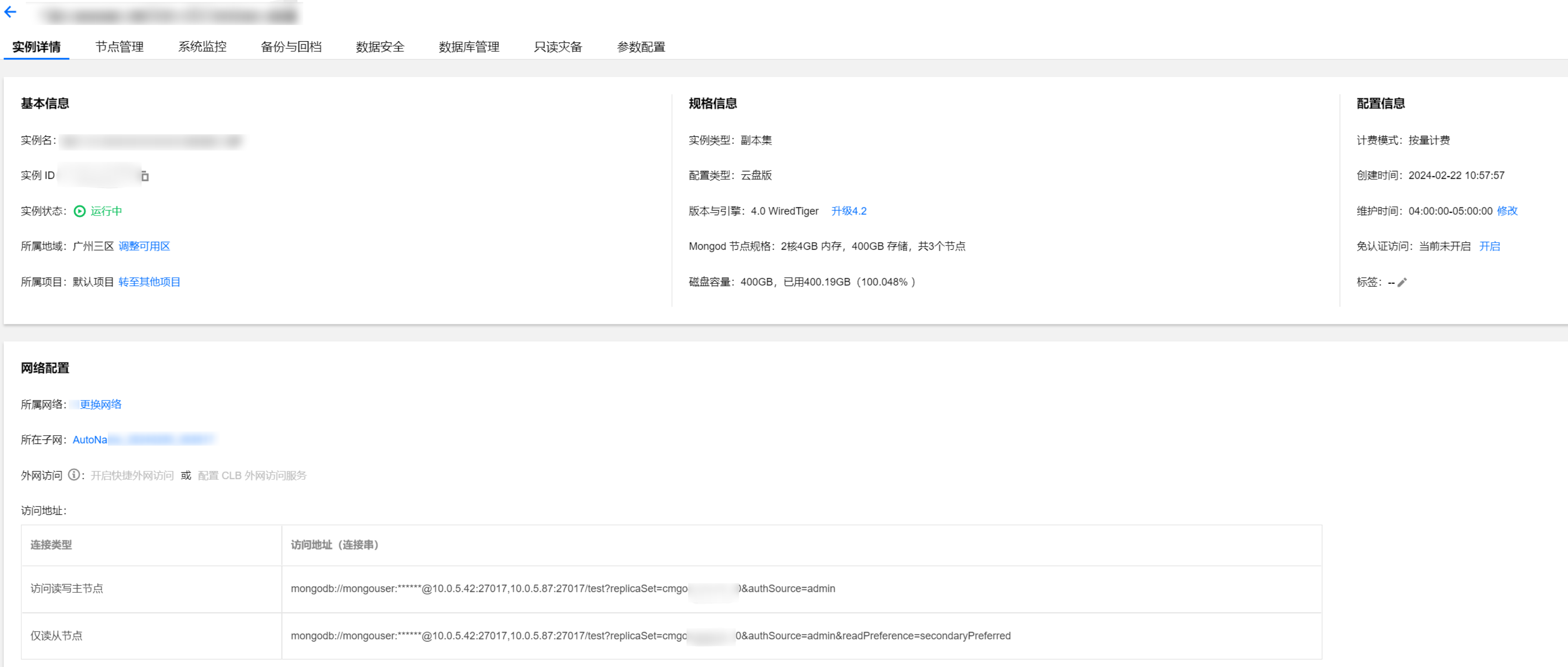The image size is (1568, 667).
Task: Copy the instance ID with copy icon
Action: tap(145, 176)
